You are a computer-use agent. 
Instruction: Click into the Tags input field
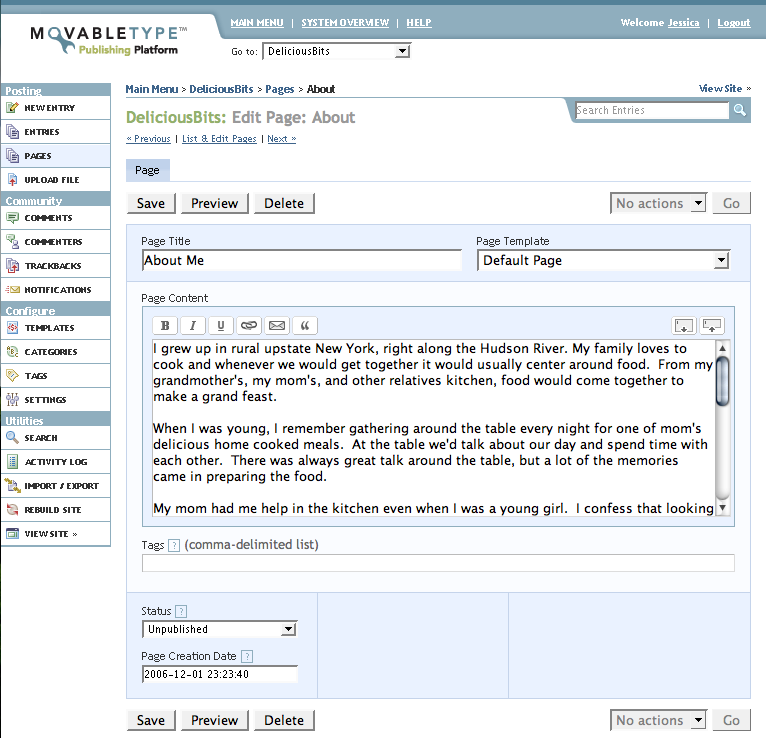(438, 563)
